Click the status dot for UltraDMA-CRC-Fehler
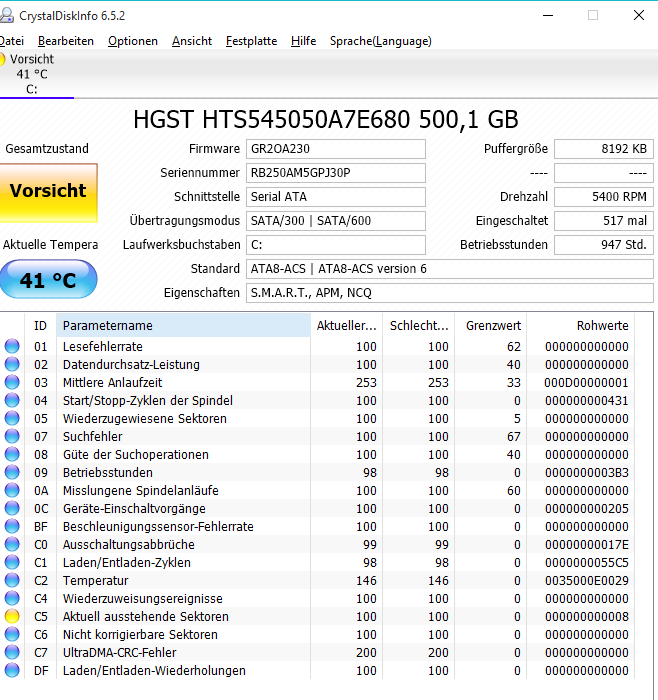 (x=12, y=653)
